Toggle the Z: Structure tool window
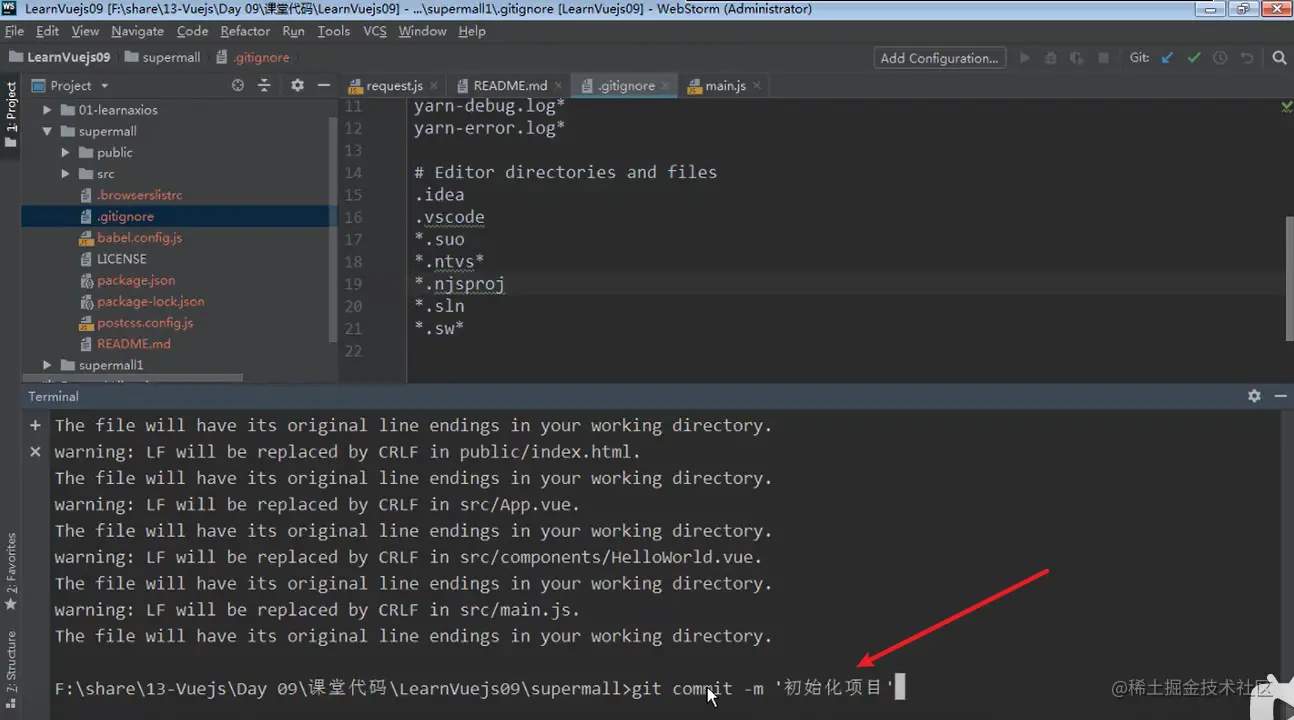 [11, 670]
